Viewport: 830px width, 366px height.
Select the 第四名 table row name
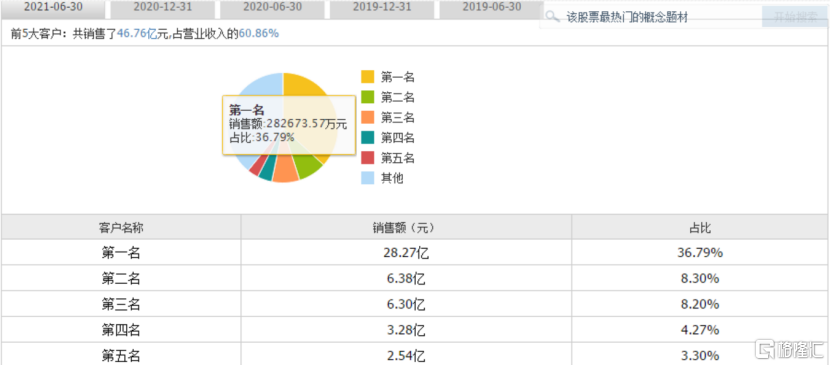coord(121,329)
